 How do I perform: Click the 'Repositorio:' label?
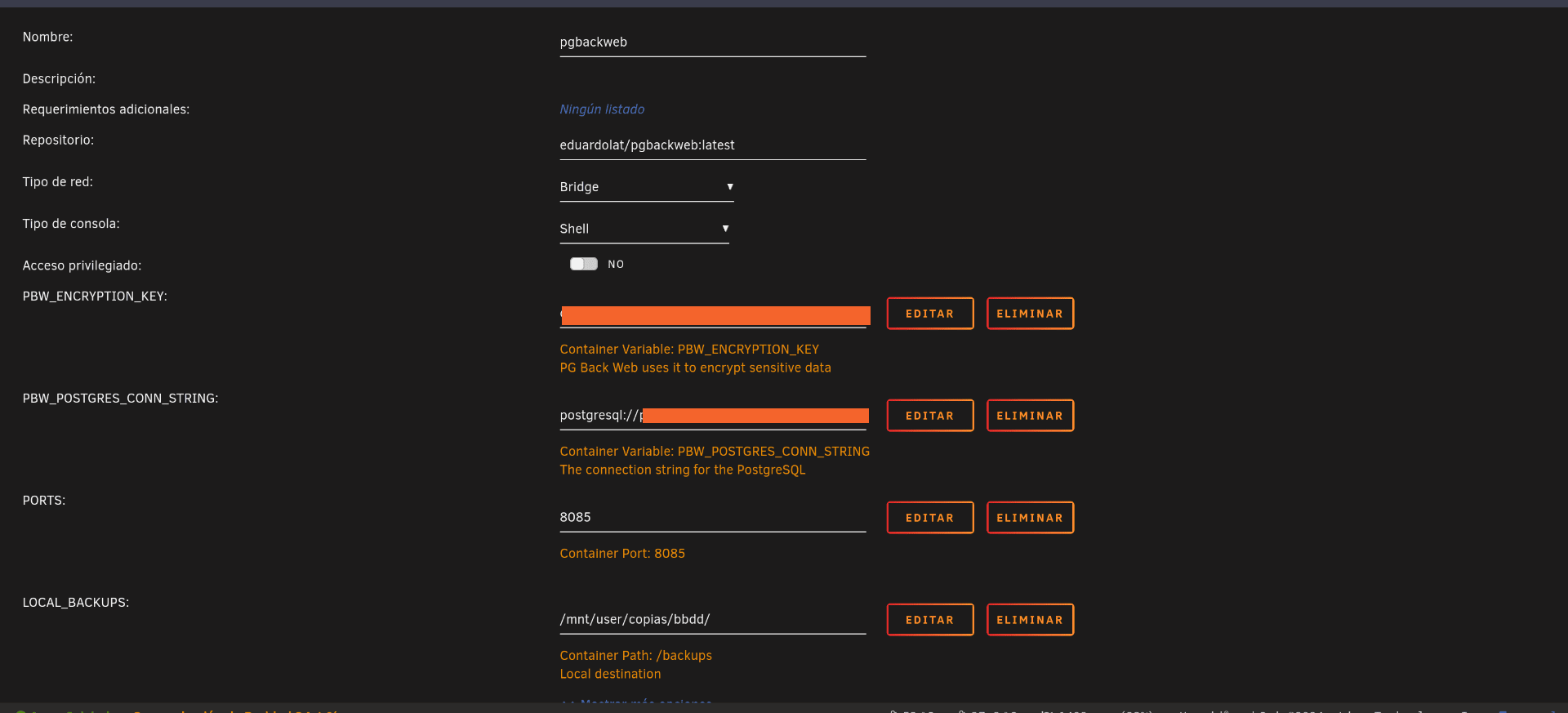pos(58,140)
